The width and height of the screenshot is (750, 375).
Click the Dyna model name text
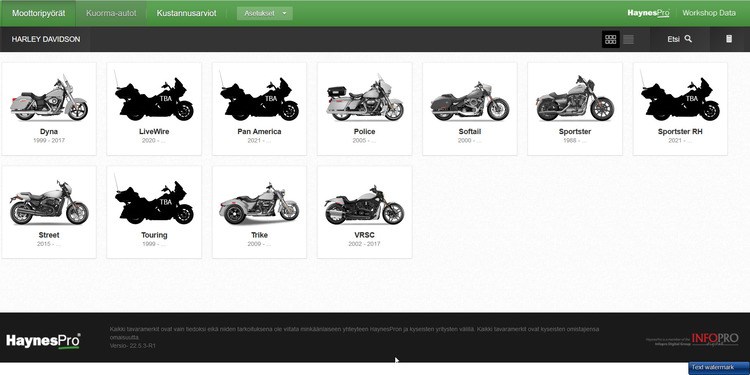(49, 132)
